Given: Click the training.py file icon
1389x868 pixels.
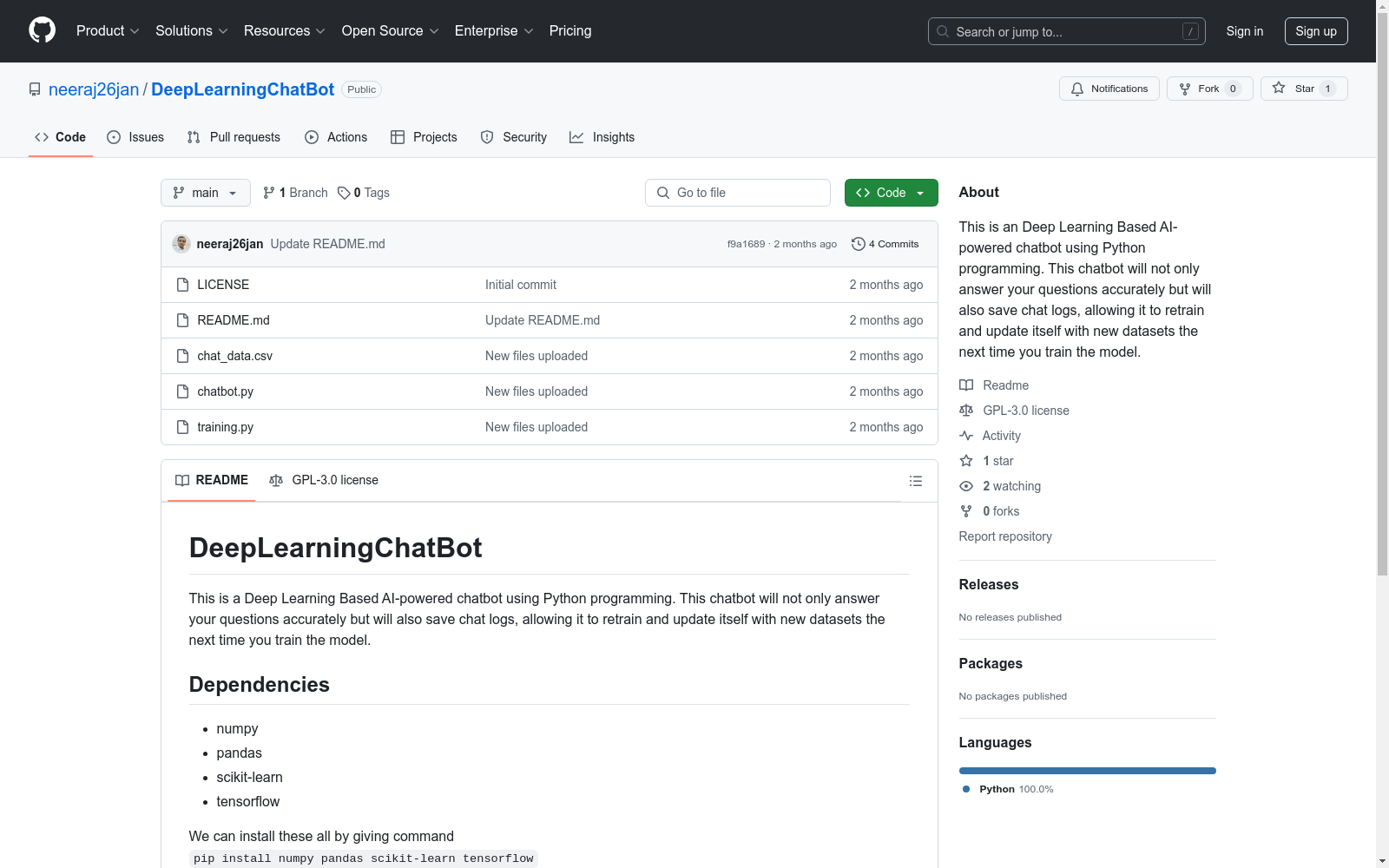Looking at the screenshot, I should point(182,427).
